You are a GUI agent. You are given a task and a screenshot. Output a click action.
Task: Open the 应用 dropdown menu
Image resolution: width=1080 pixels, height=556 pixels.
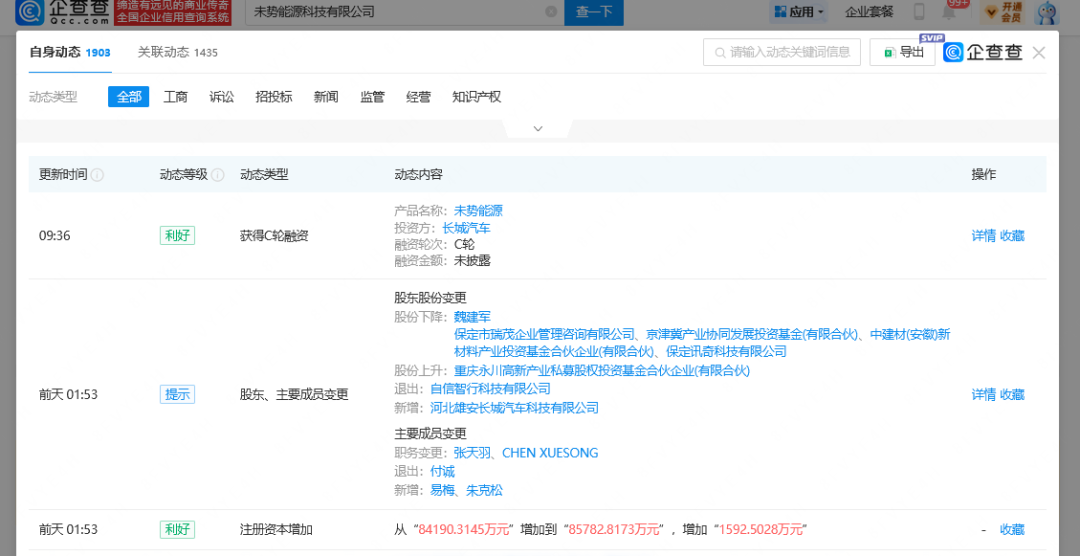pyautogui.click(x=799, y=12)
